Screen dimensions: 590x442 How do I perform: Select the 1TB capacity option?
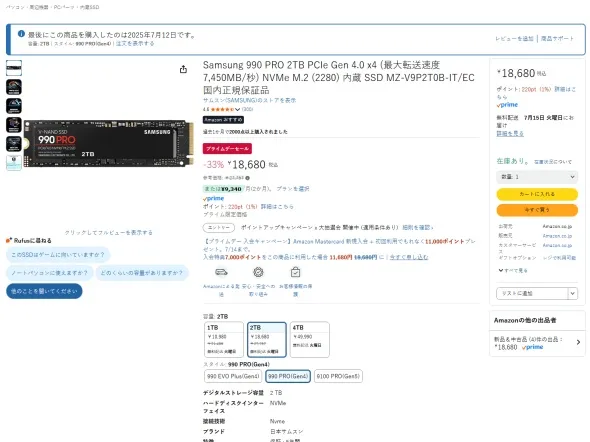224,339
